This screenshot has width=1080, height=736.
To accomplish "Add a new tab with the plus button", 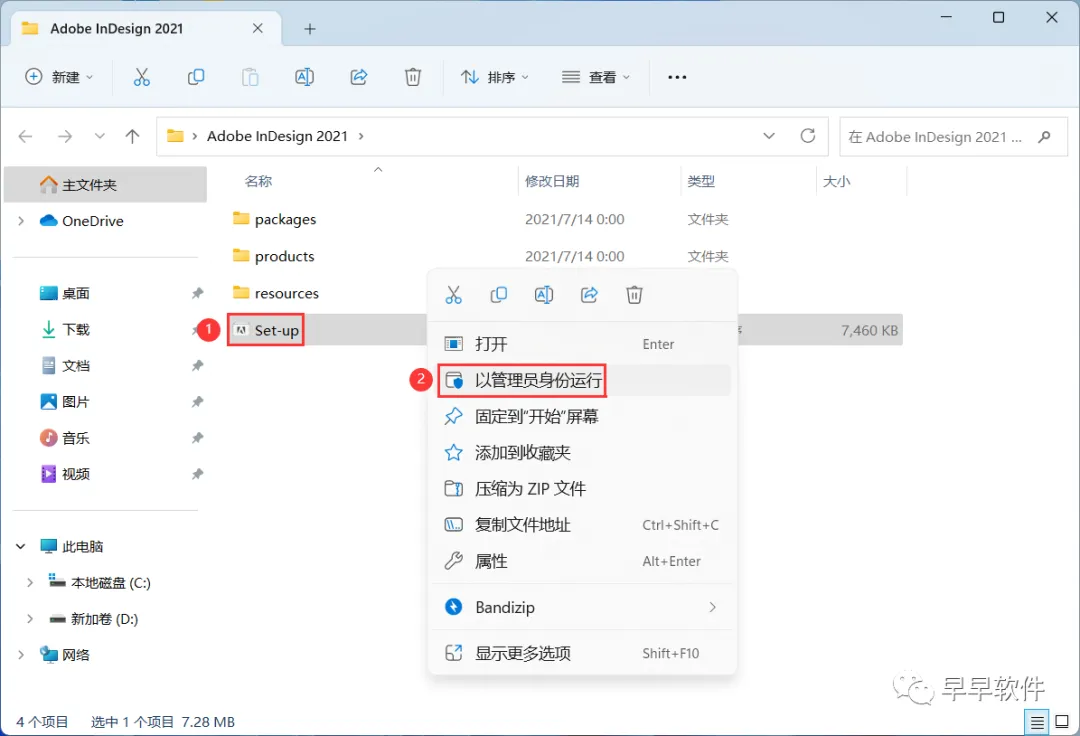I will pos(310,29).
